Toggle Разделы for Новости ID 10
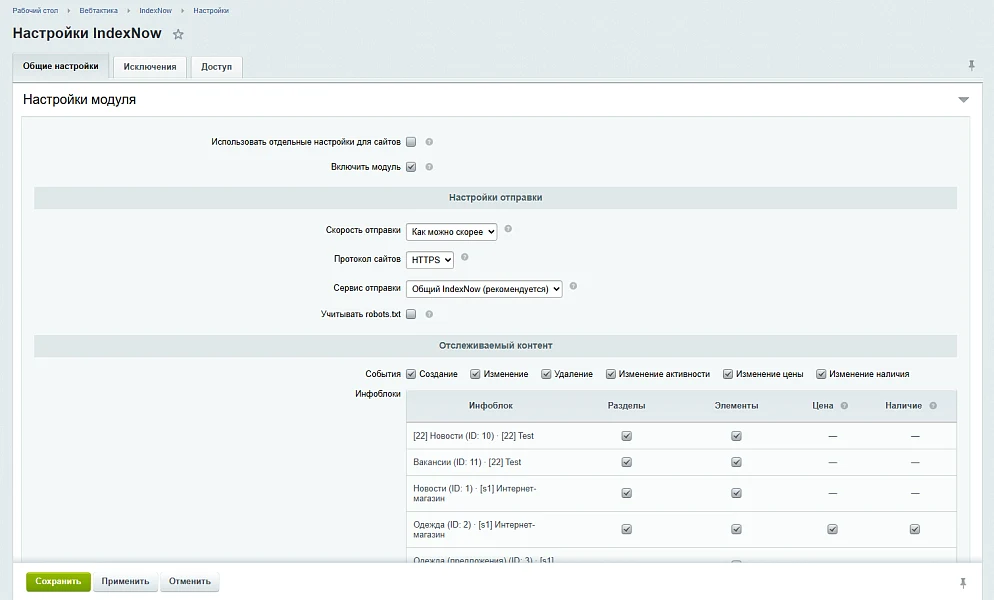This screenshot has height=600, width=994. click(x=626, y=436)
